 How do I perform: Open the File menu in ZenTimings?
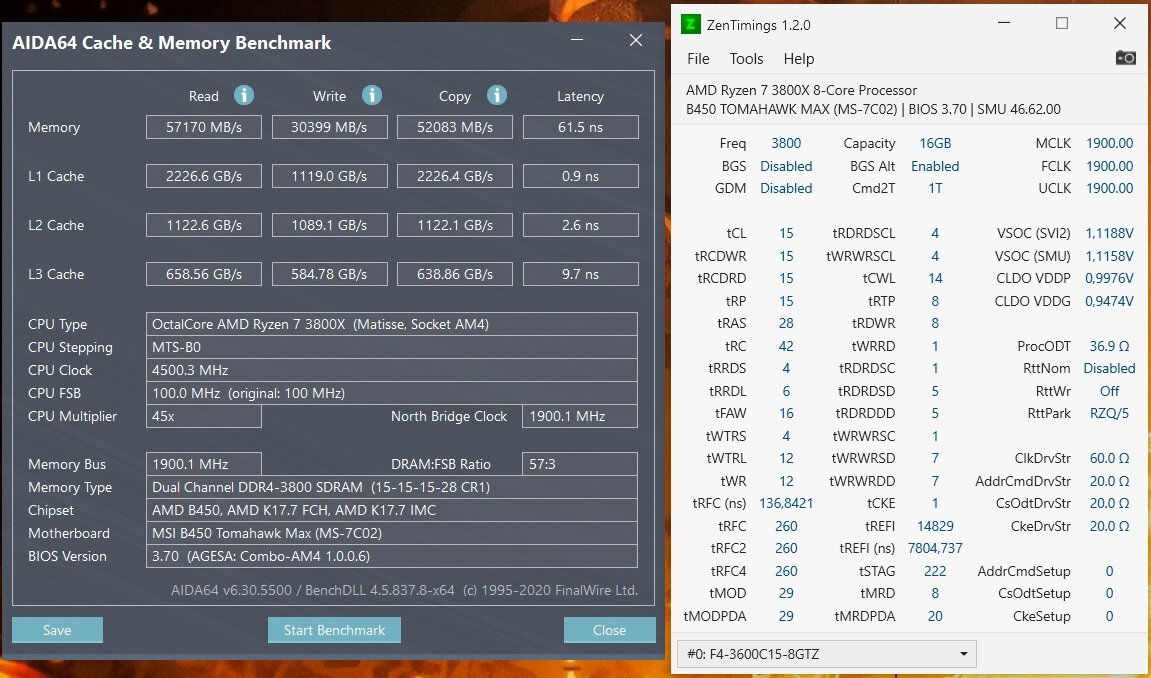click(698, 59)
